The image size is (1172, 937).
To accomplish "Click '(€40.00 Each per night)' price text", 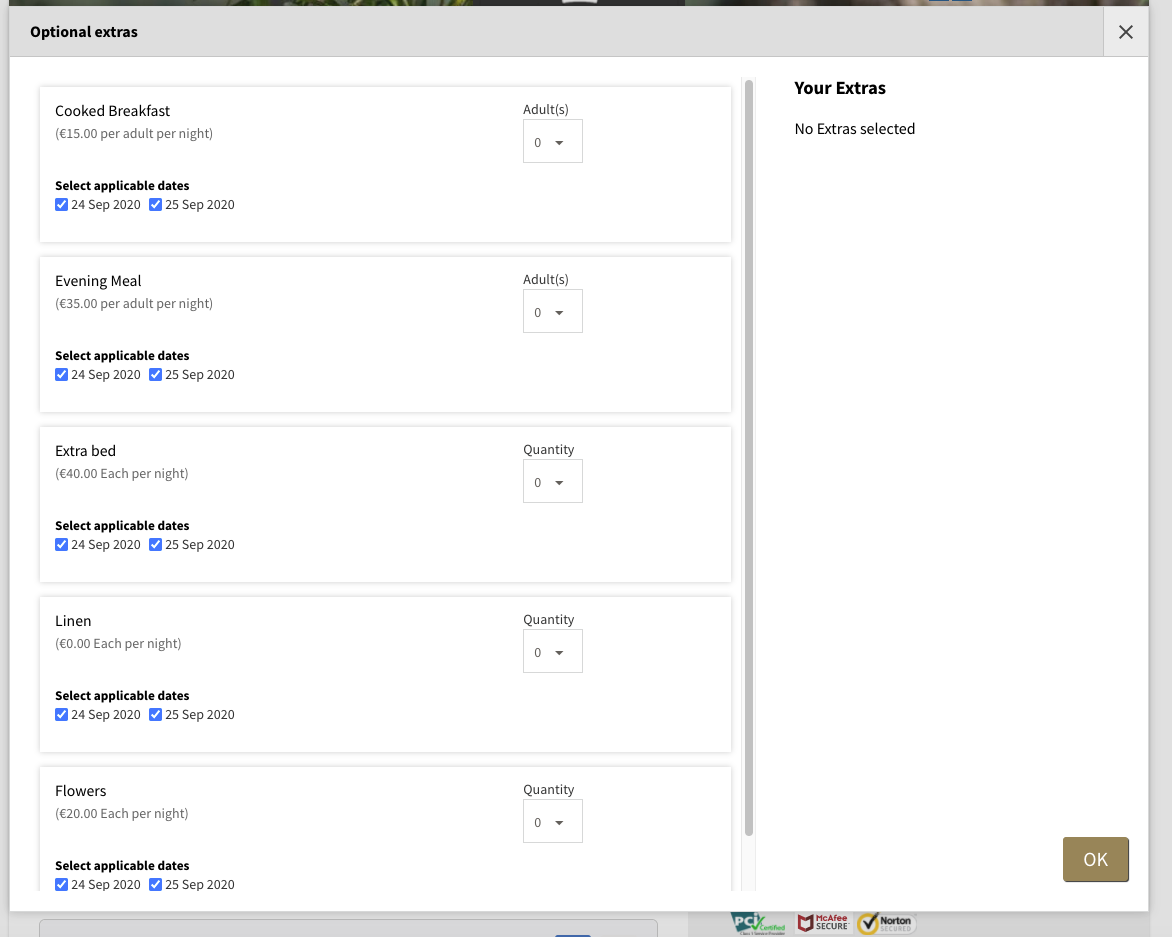I will click(122, 474).
